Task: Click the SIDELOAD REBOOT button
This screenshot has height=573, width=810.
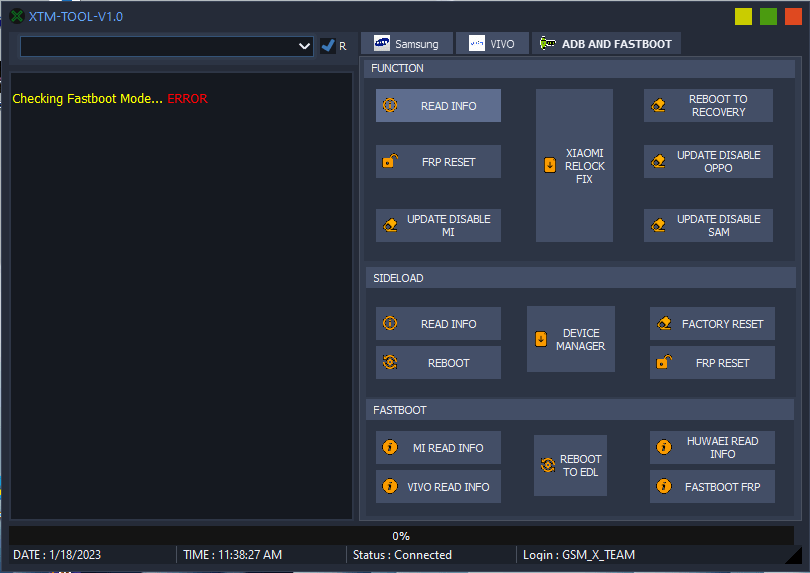Action: pyautogui.click(x=438, y=363)
